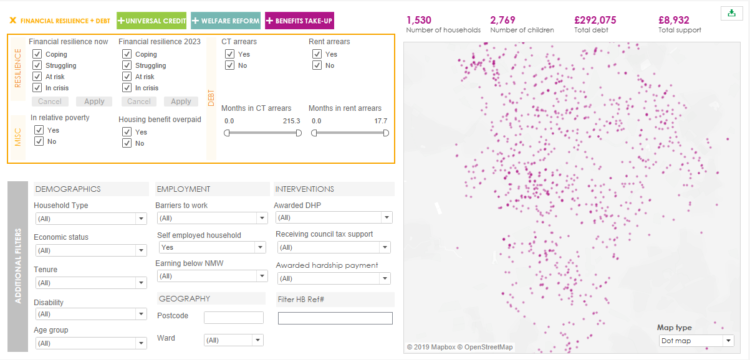This screenshot has width=750, height=360.
Task: Open the Self employed household dropdown
Action: point(212,248)
